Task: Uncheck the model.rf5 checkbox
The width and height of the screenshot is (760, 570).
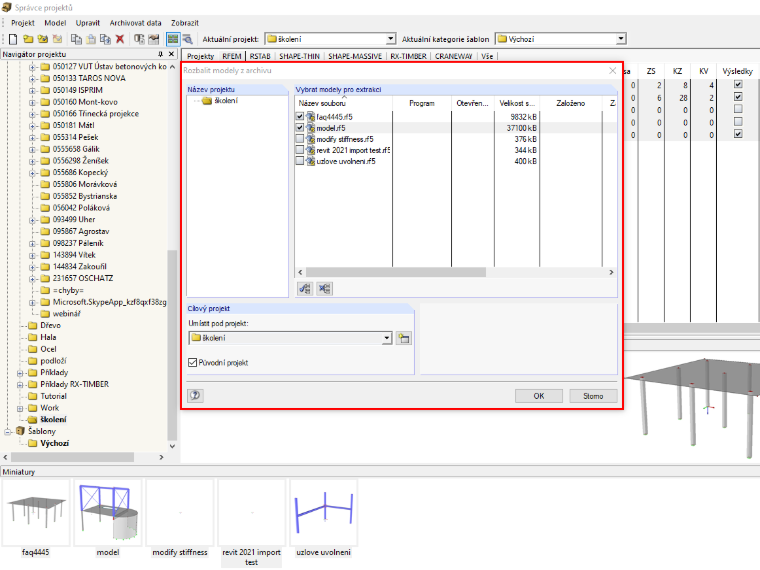Action: (x=300, y=127)
